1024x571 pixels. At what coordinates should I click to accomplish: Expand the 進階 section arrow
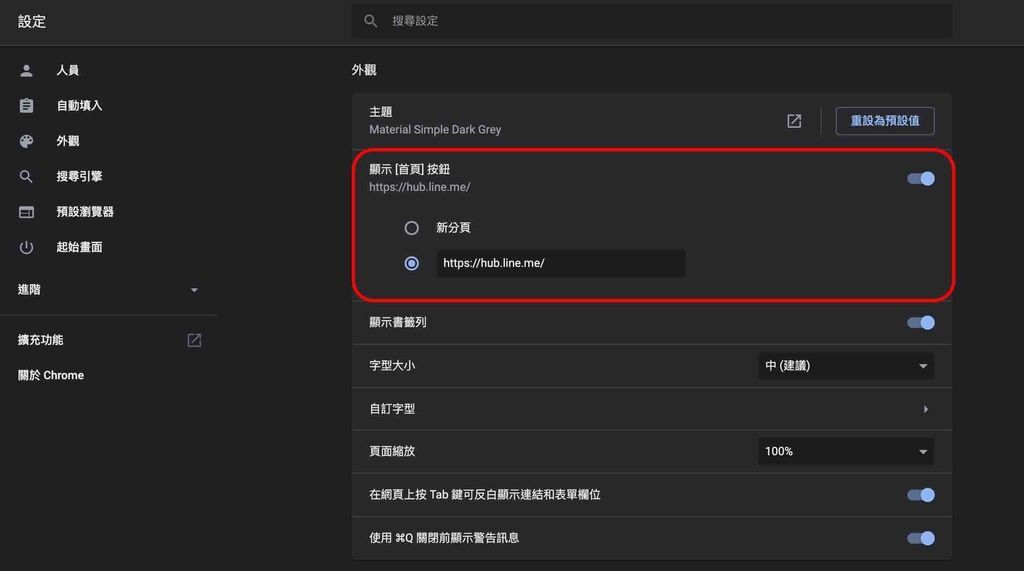pyautogui.click(x=194, y=290)
